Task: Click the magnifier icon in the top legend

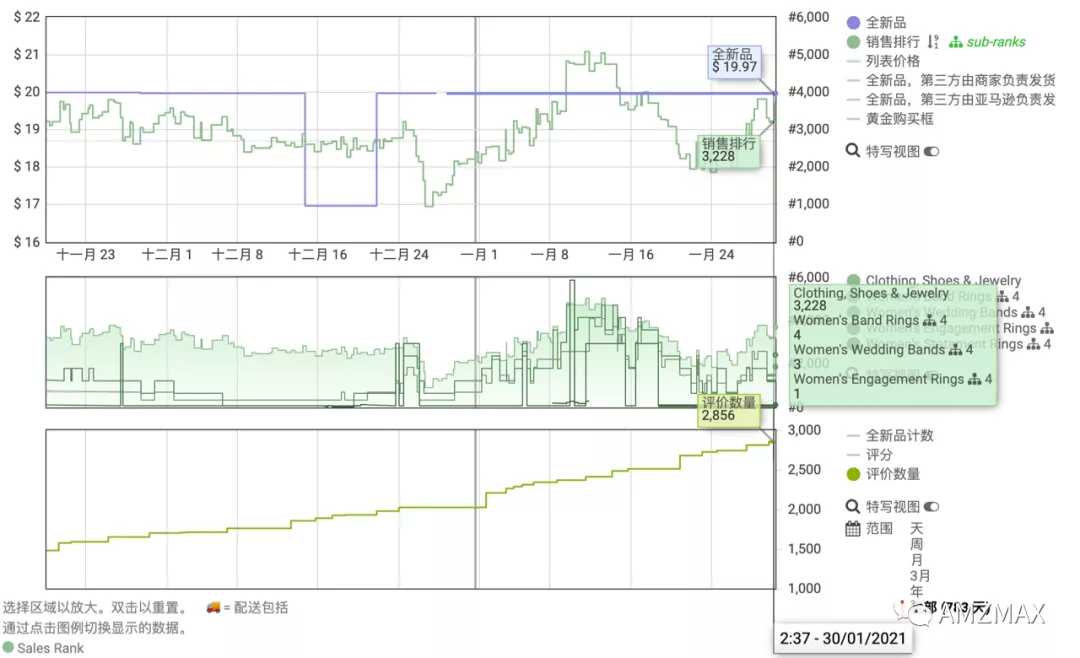Action: 853,150
